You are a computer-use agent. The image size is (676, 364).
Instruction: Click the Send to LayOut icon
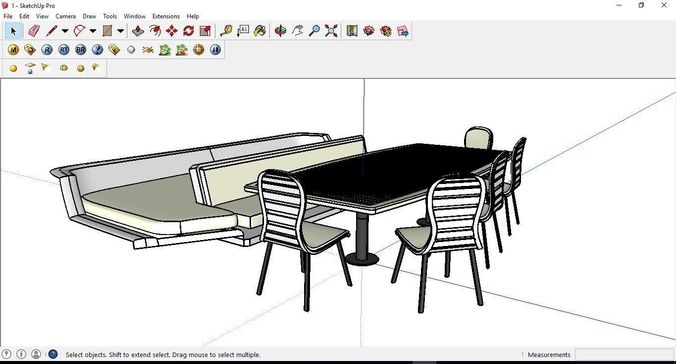pyautogui.click(x=402, y=31)
